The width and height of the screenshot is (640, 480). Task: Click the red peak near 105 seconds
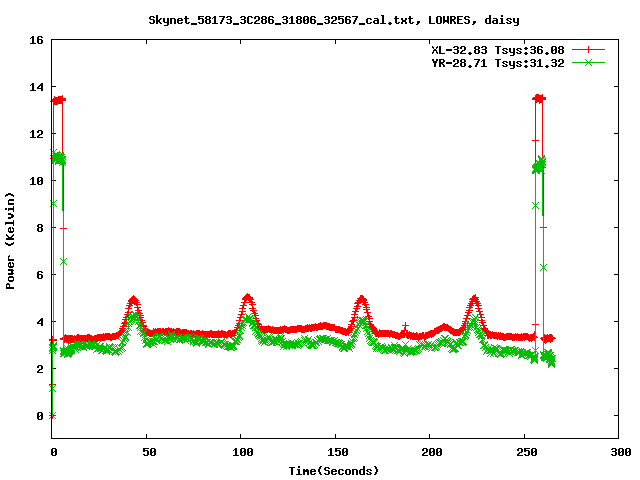pyautogui.click(x=247, y=298)
